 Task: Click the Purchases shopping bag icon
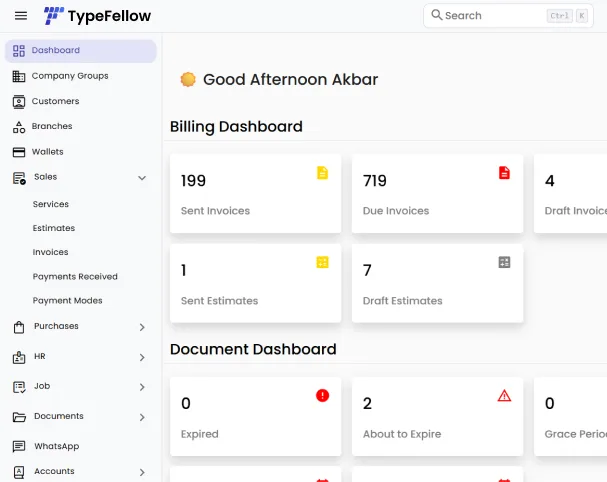19,327
